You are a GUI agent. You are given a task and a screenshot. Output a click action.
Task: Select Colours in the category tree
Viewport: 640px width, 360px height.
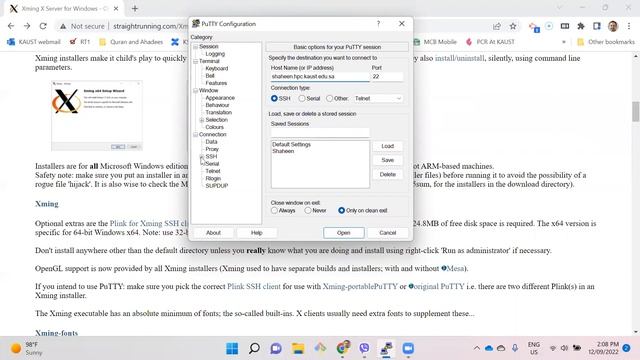[214, 127]
